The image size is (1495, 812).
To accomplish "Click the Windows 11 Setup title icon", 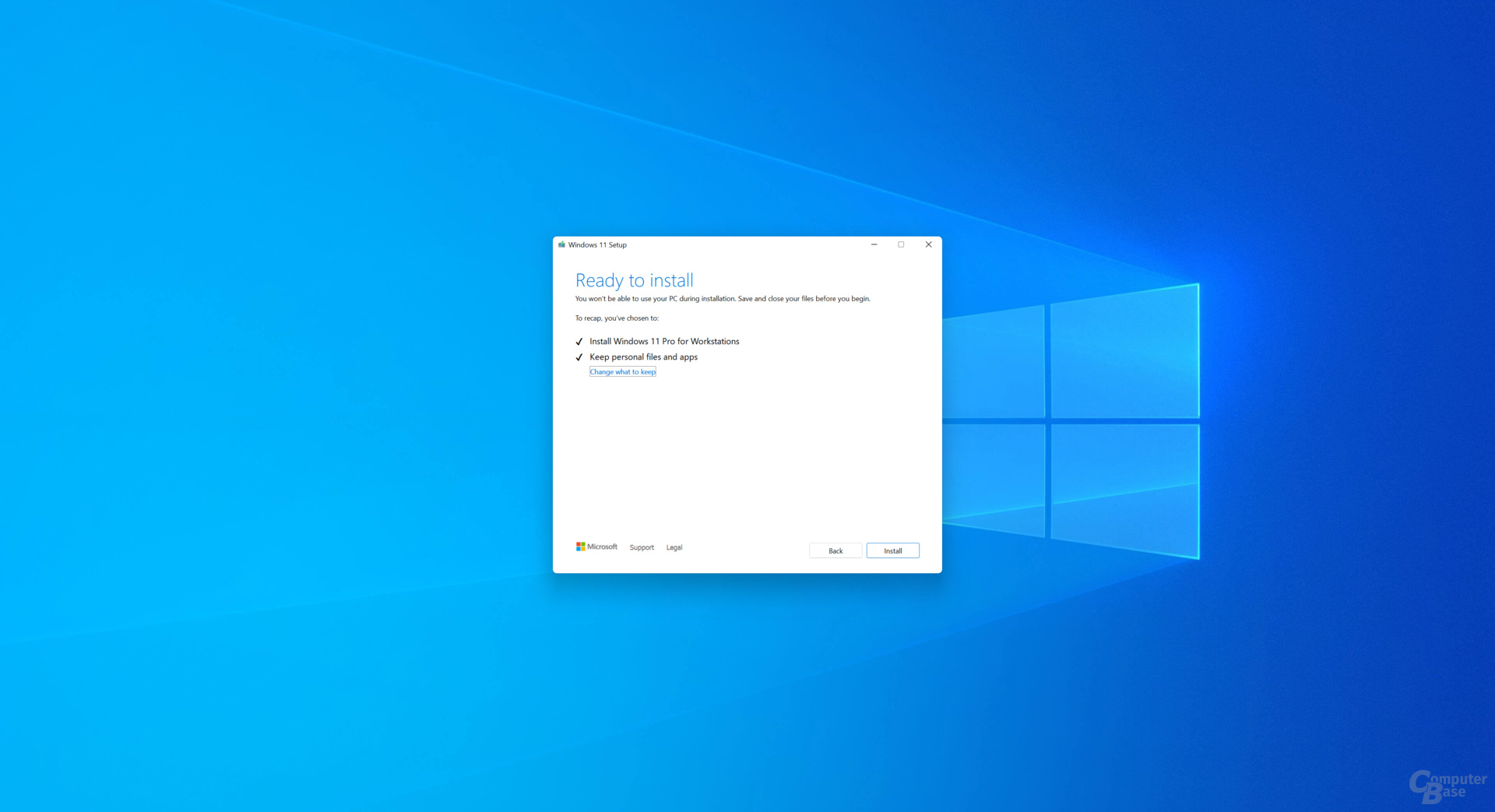I will coord(561,244).
